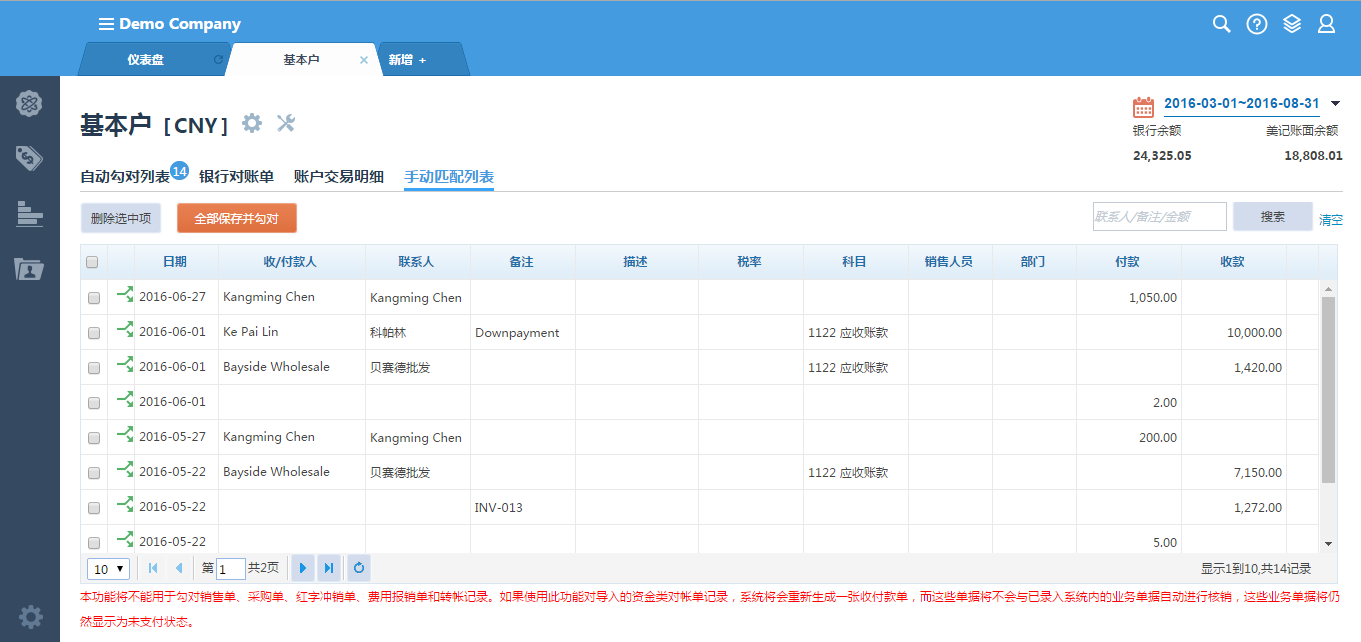Open the hamburger menu beside Demo Company

[x=106, y=24]
